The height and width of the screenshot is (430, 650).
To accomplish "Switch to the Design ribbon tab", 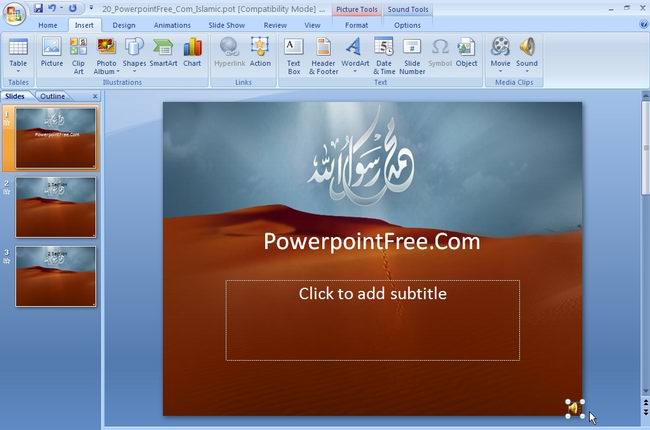I will pos(124,25).
